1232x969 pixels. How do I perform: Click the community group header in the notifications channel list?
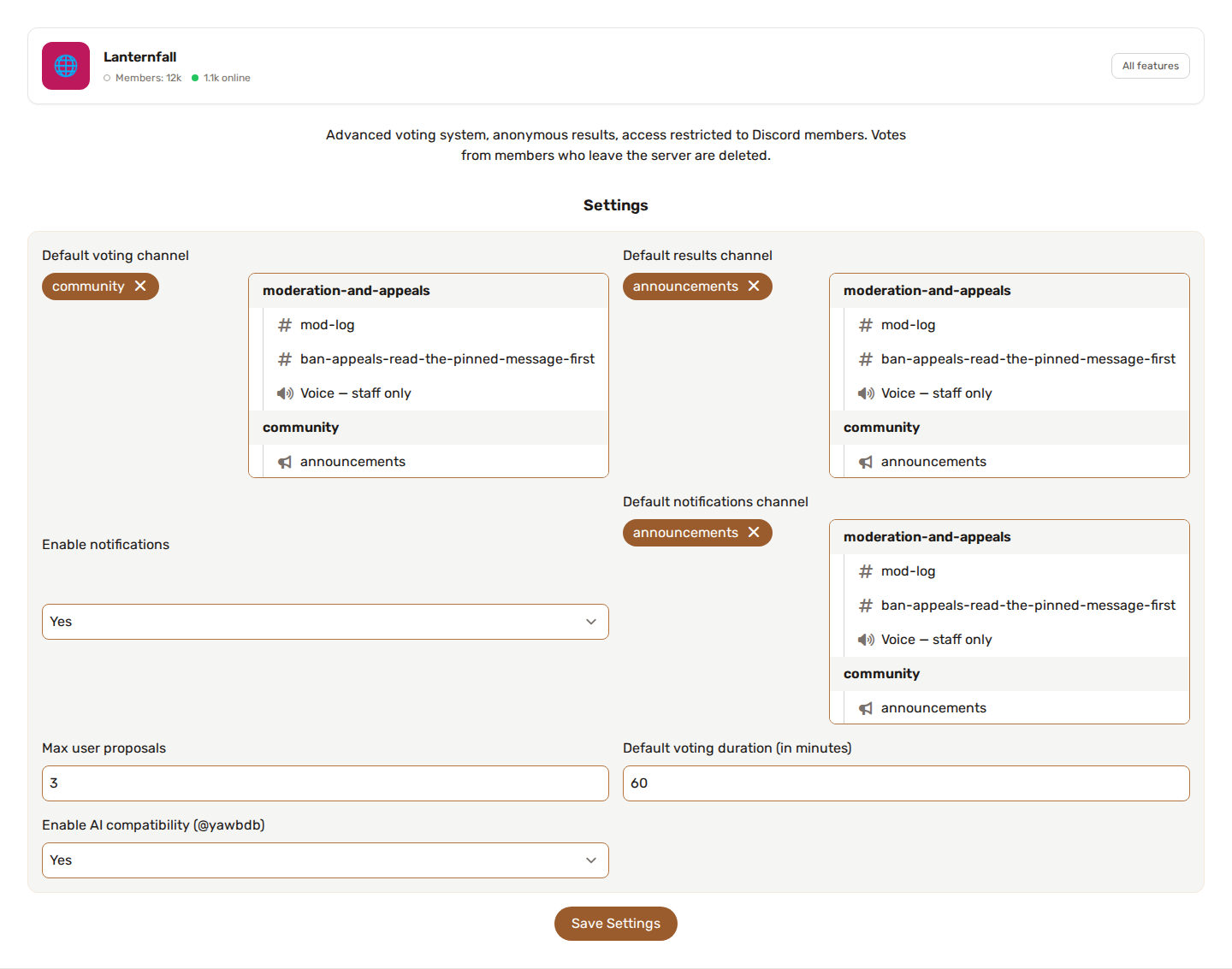click(x=1010, y=674)
